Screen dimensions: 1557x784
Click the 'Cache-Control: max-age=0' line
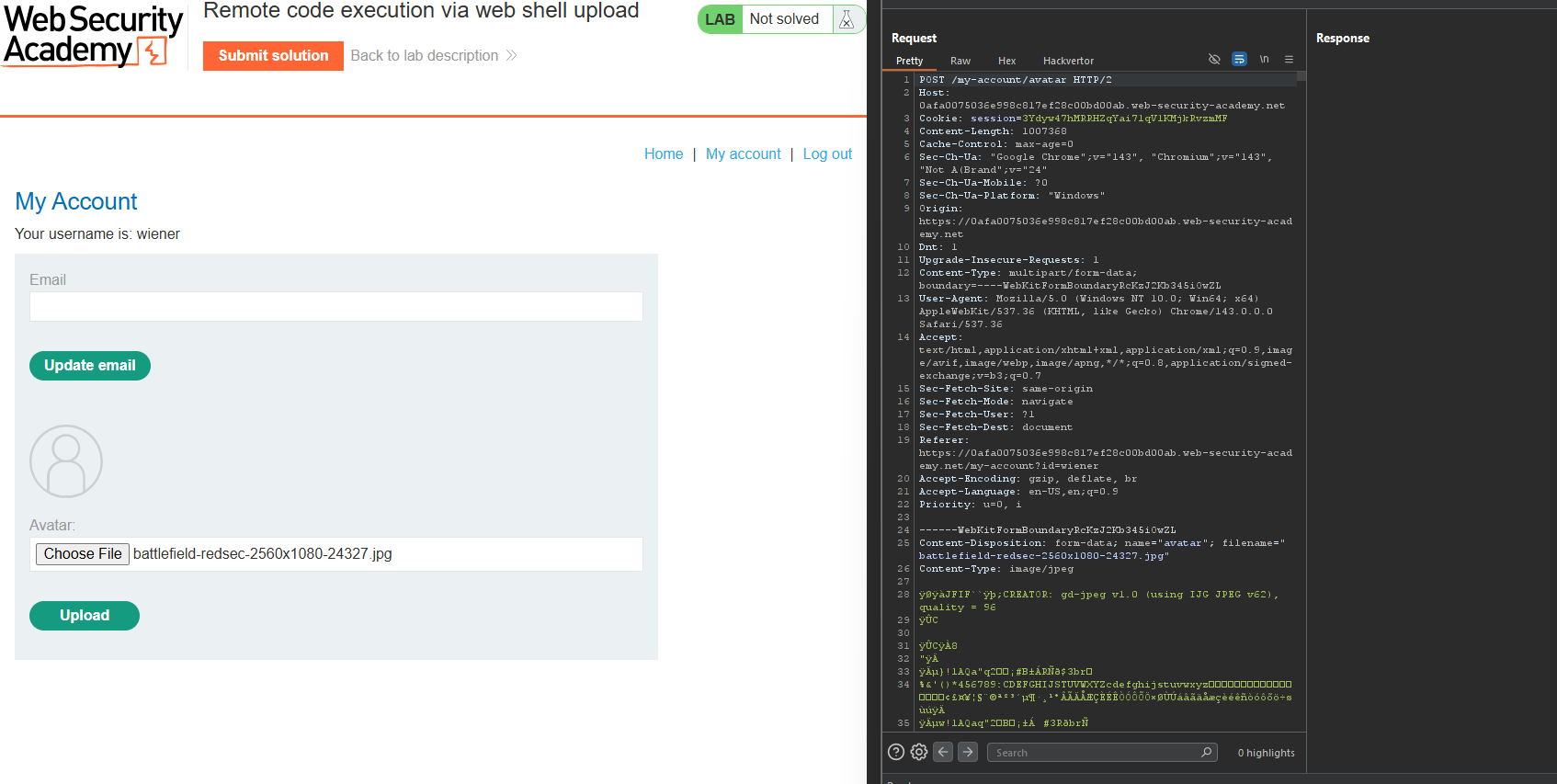pos(996,144)
